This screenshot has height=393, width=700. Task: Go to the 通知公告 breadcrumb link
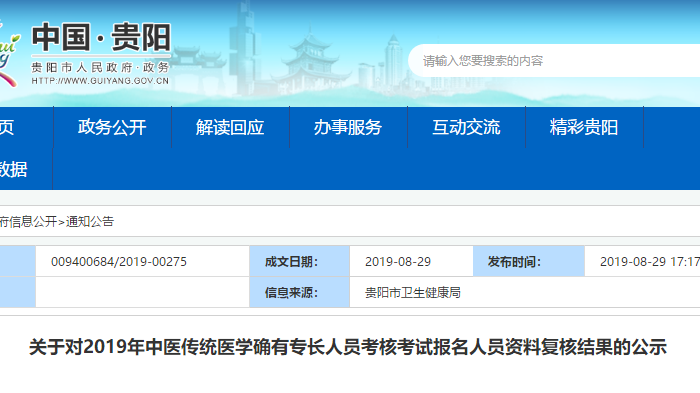[90, 222]
